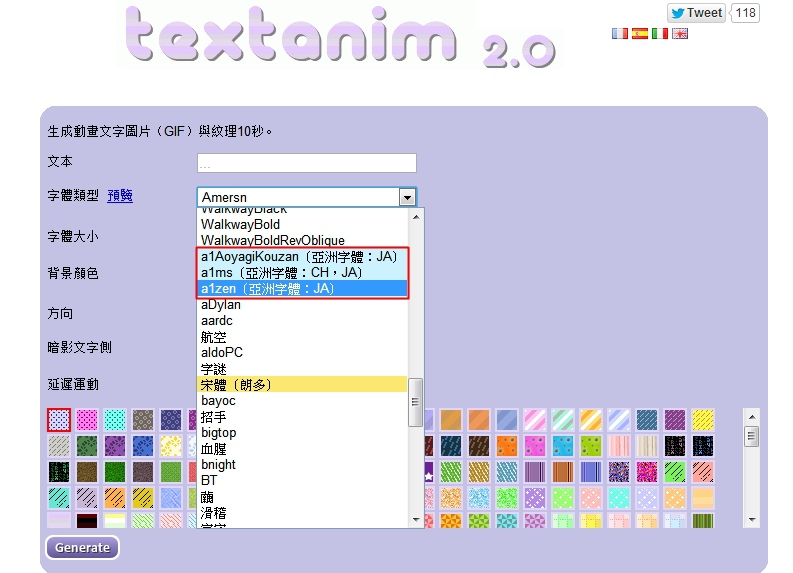Select the hot pink confetti texture
The image size is (793, 573).
point(647,472)
